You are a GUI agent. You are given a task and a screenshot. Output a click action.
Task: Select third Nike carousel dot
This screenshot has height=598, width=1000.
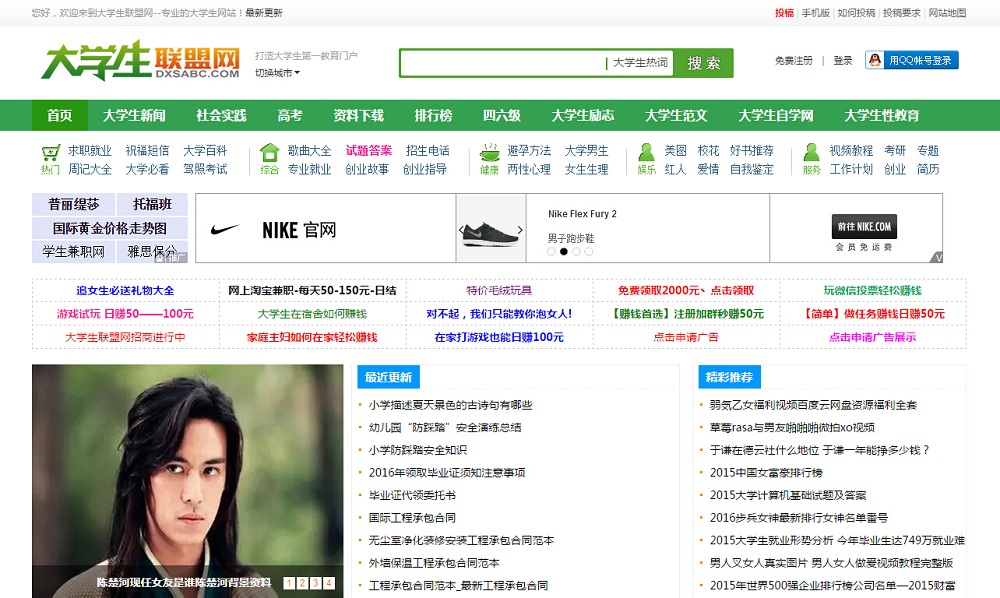click(577, 252)
